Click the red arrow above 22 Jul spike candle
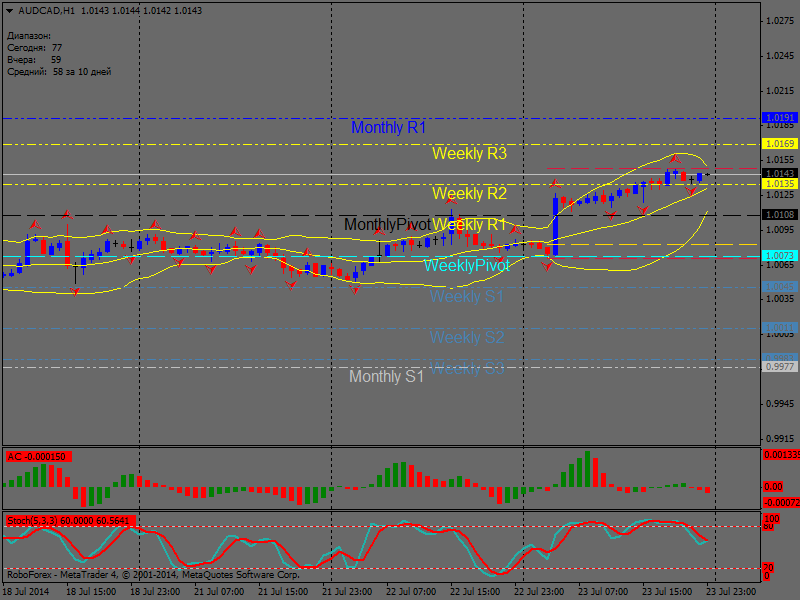 [x=555, y=185]
